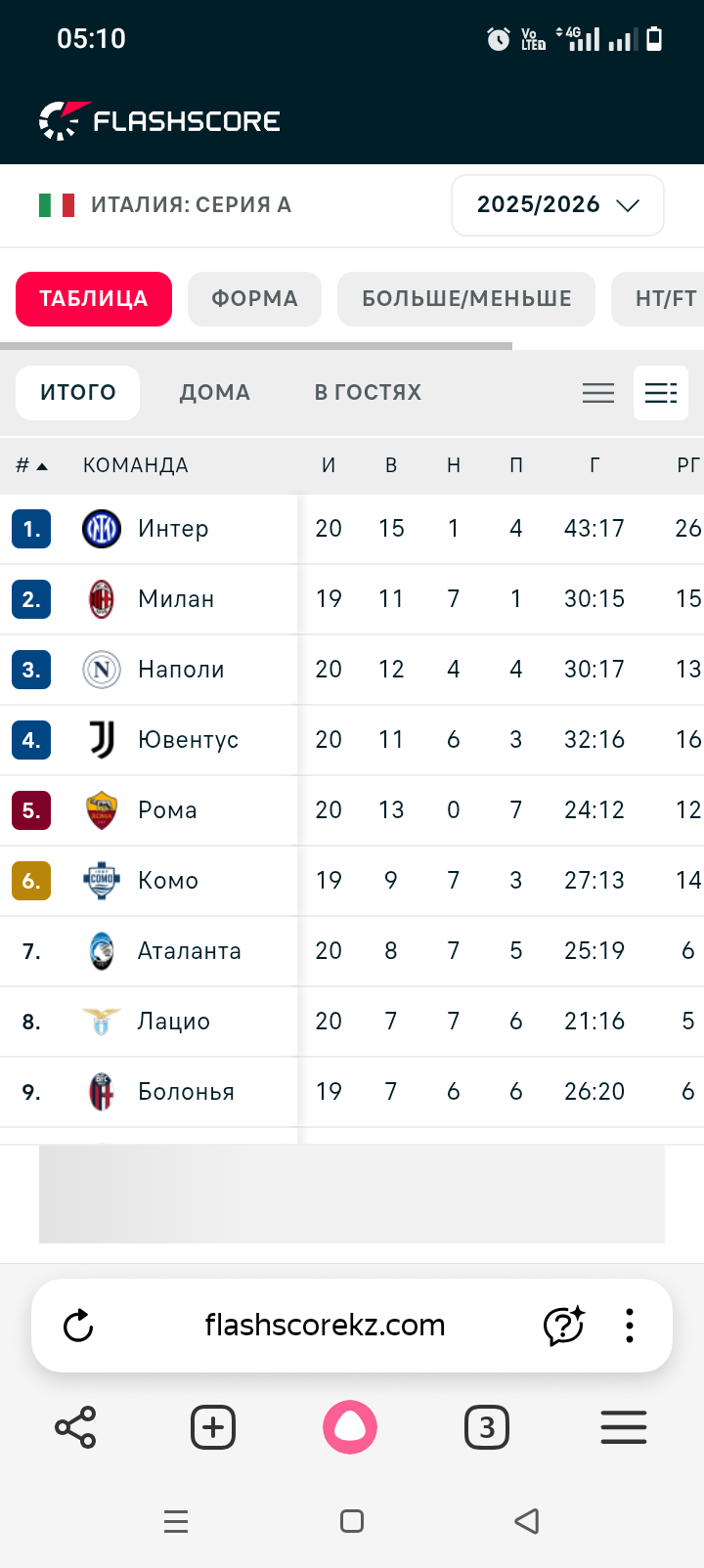Tap the Juventus club logo

click(102, 740)
